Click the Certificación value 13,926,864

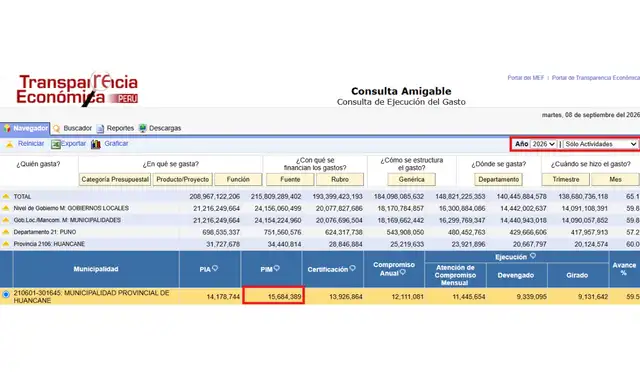(x=346, y=297)
